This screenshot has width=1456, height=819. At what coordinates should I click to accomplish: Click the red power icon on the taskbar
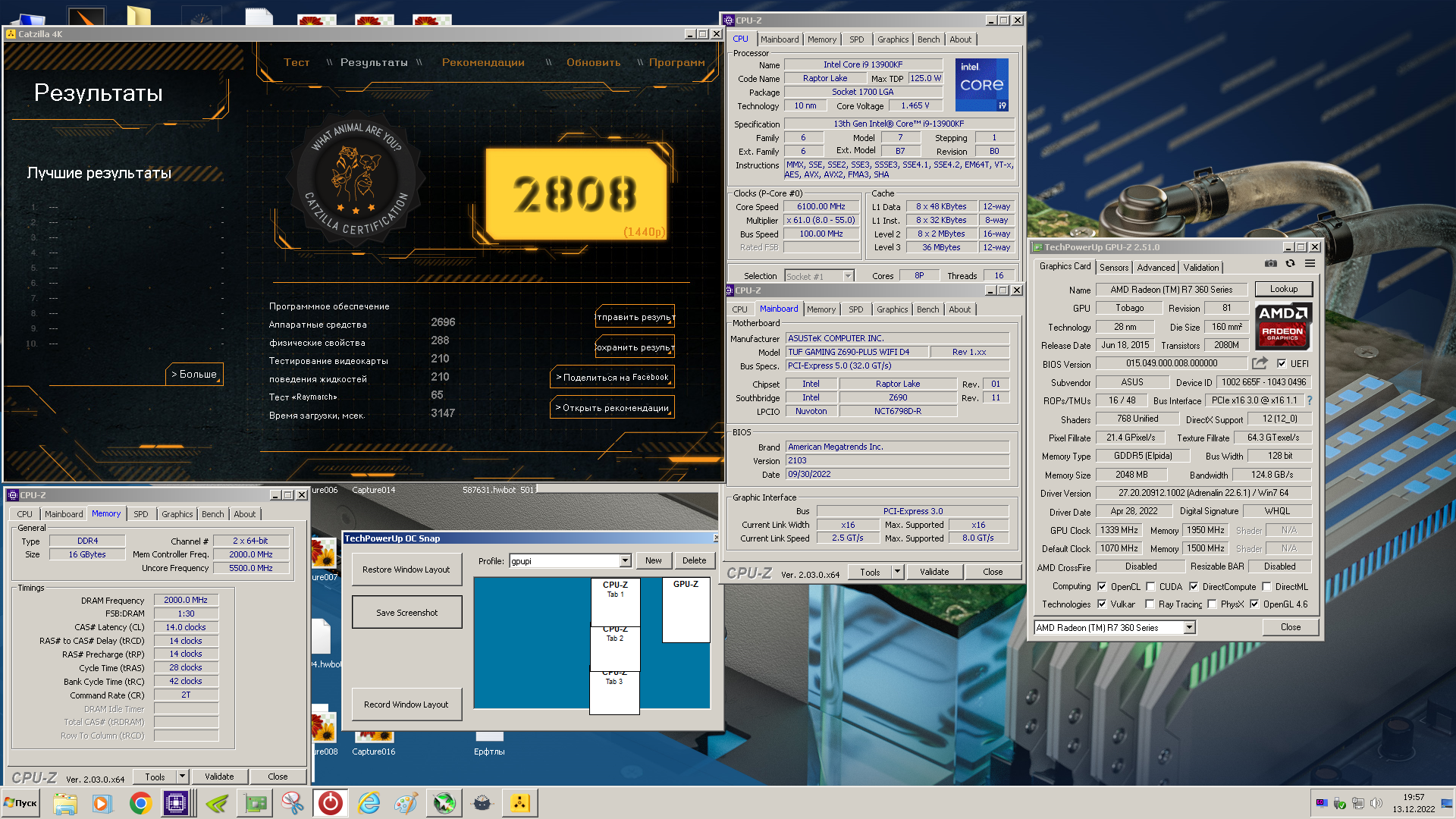click(331, 803)
